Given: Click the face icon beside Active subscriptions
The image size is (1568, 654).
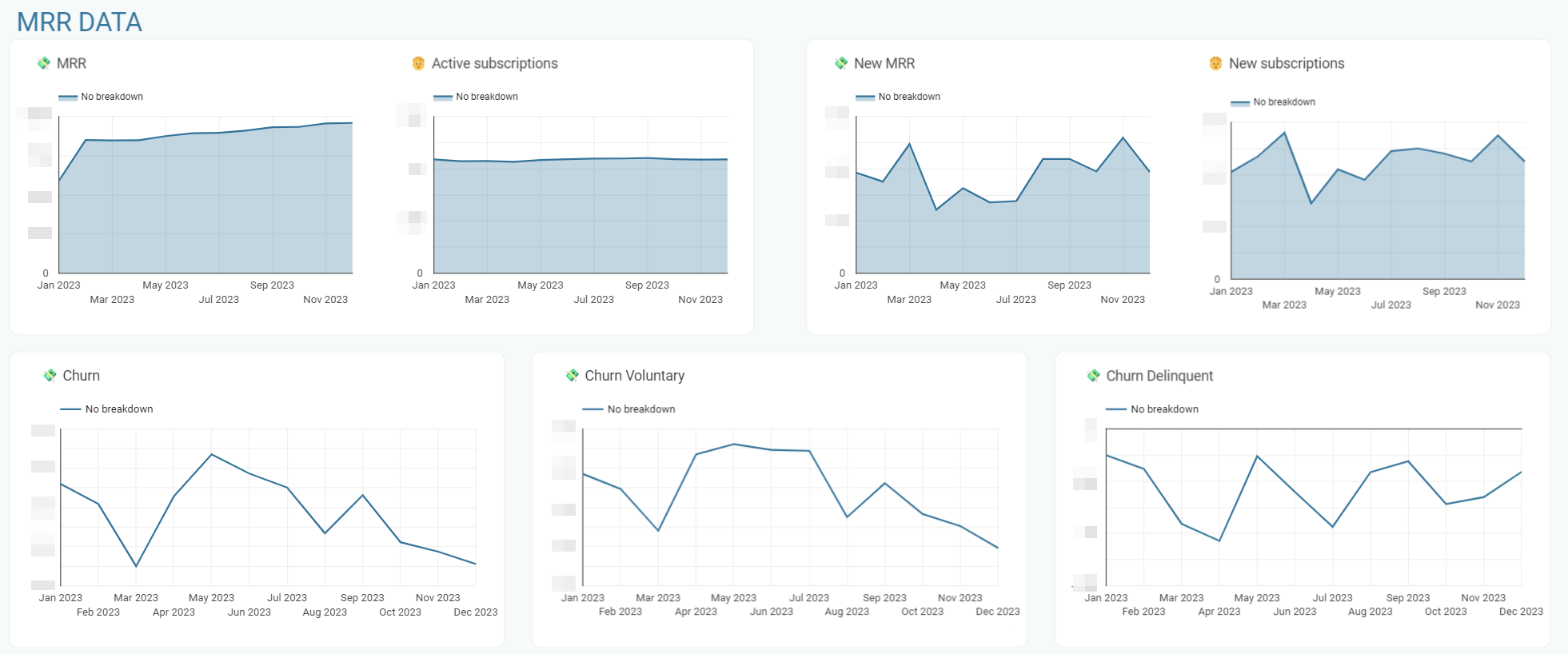Looking at the screenshot, I should point(418,63).
